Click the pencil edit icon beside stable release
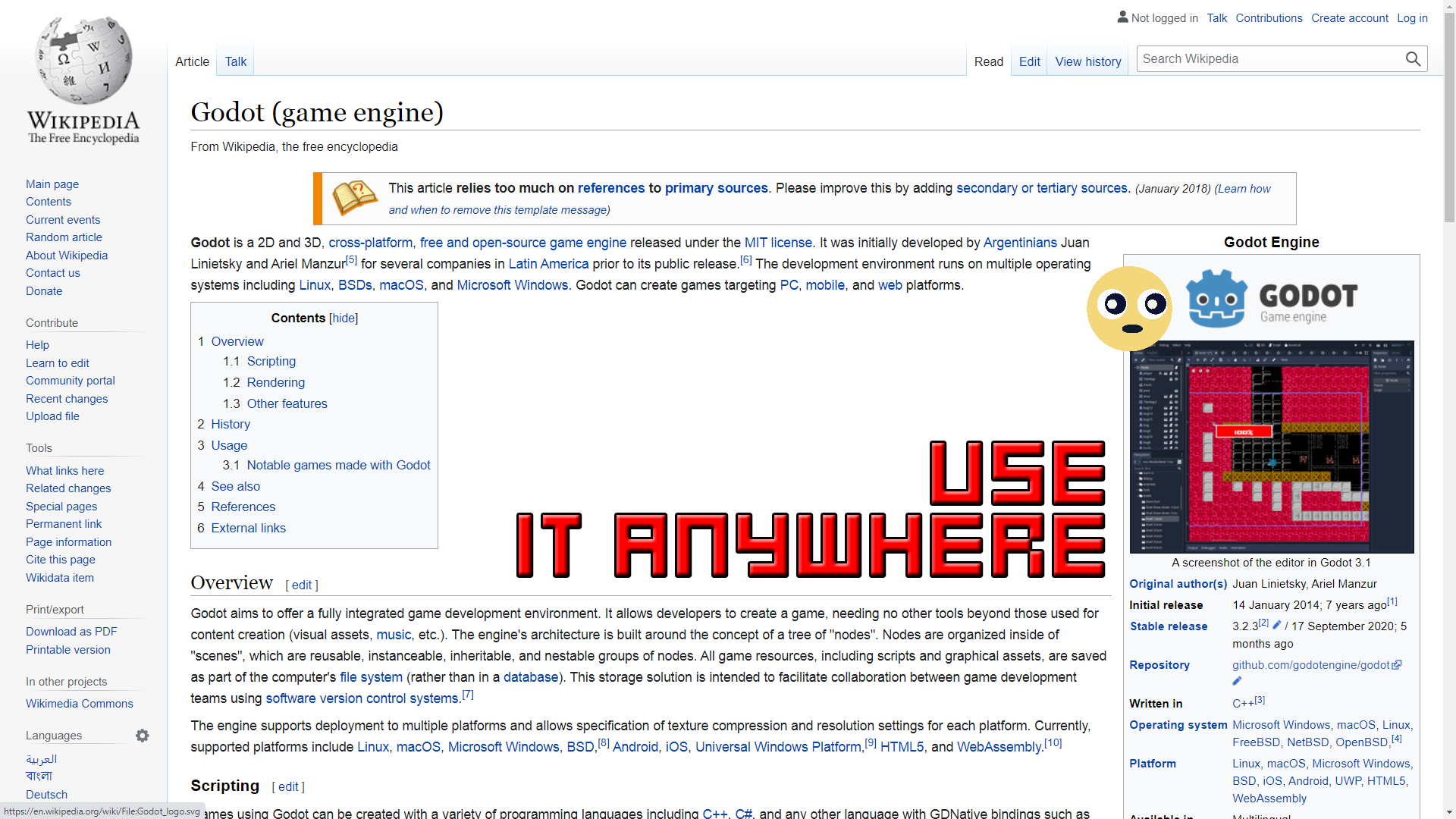The height and width of the screenshot is (819, 1456). point(1276,625)
